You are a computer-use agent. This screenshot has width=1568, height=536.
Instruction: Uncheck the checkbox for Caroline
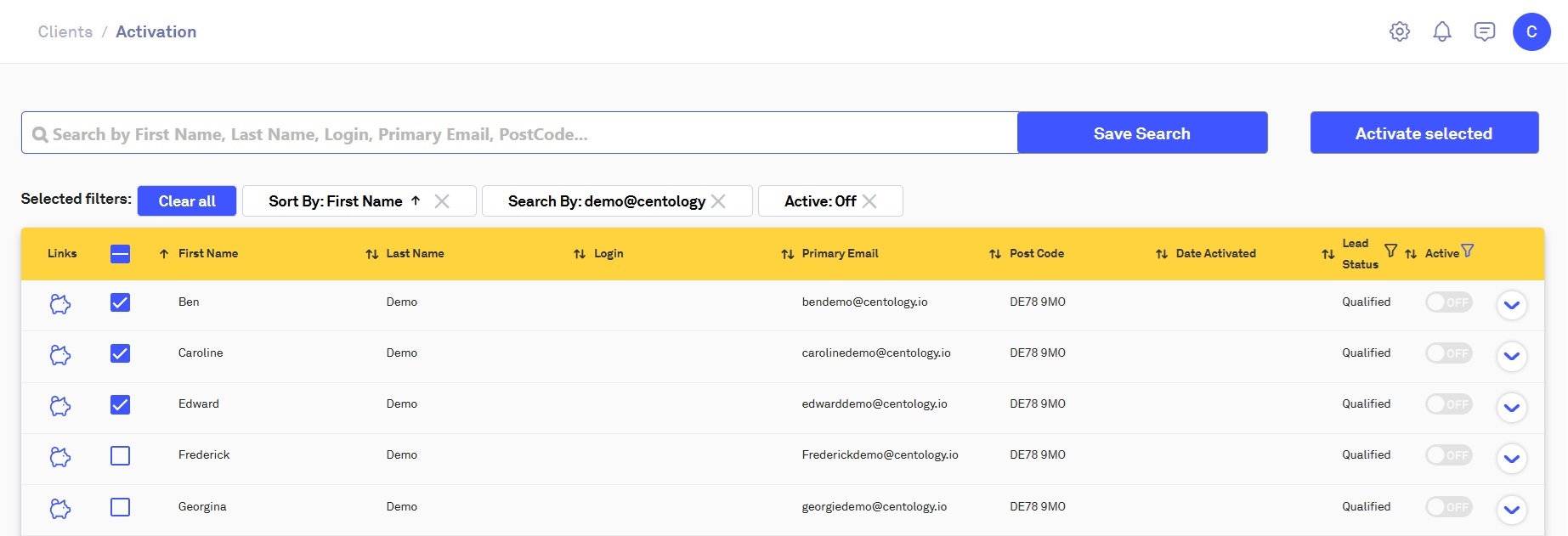[x=121, y=353]
